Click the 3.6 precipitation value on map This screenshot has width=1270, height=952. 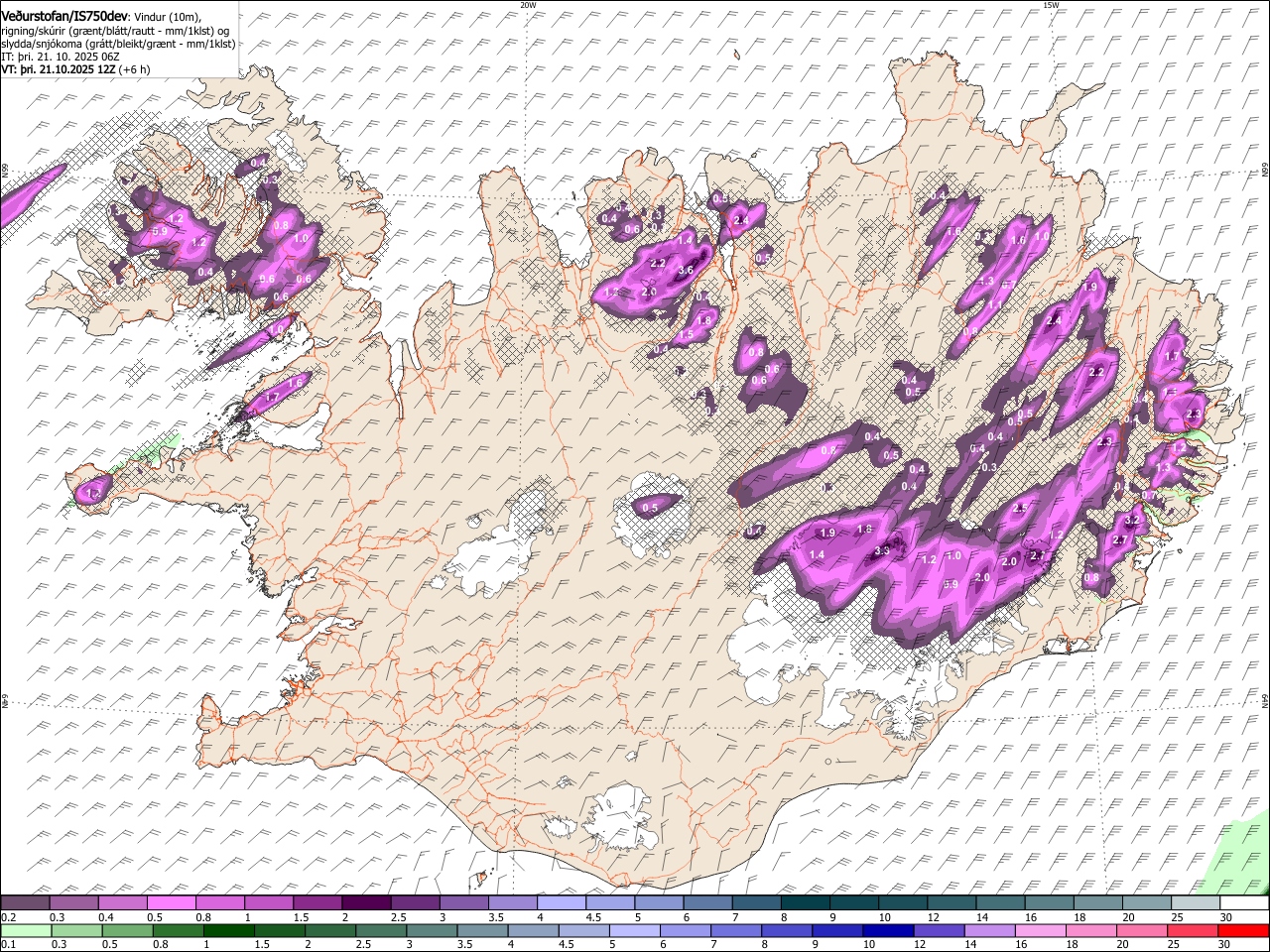[685, 270]
